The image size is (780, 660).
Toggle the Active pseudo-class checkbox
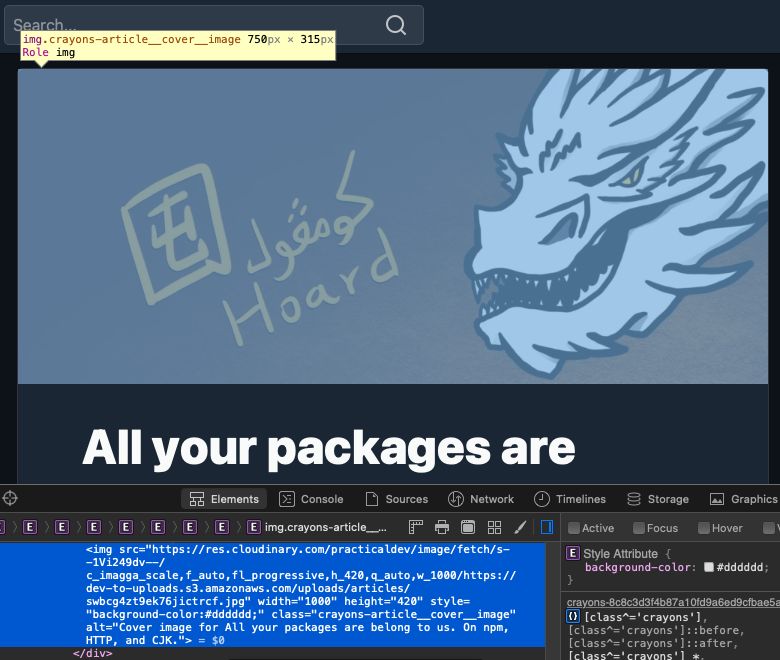[574, 528]
